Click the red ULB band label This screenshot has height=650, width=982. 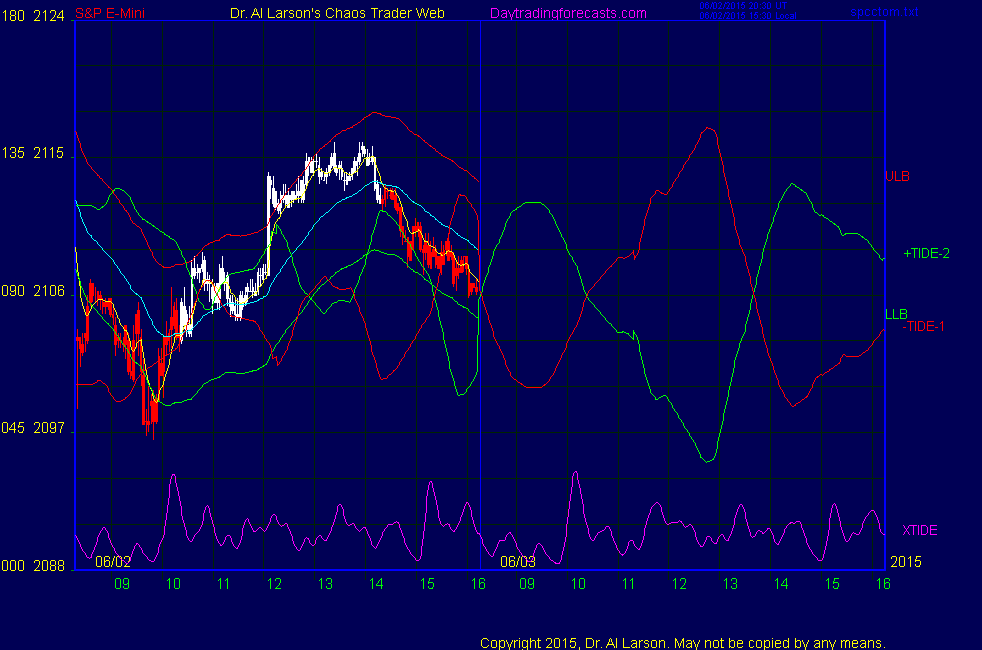[897, 177]
